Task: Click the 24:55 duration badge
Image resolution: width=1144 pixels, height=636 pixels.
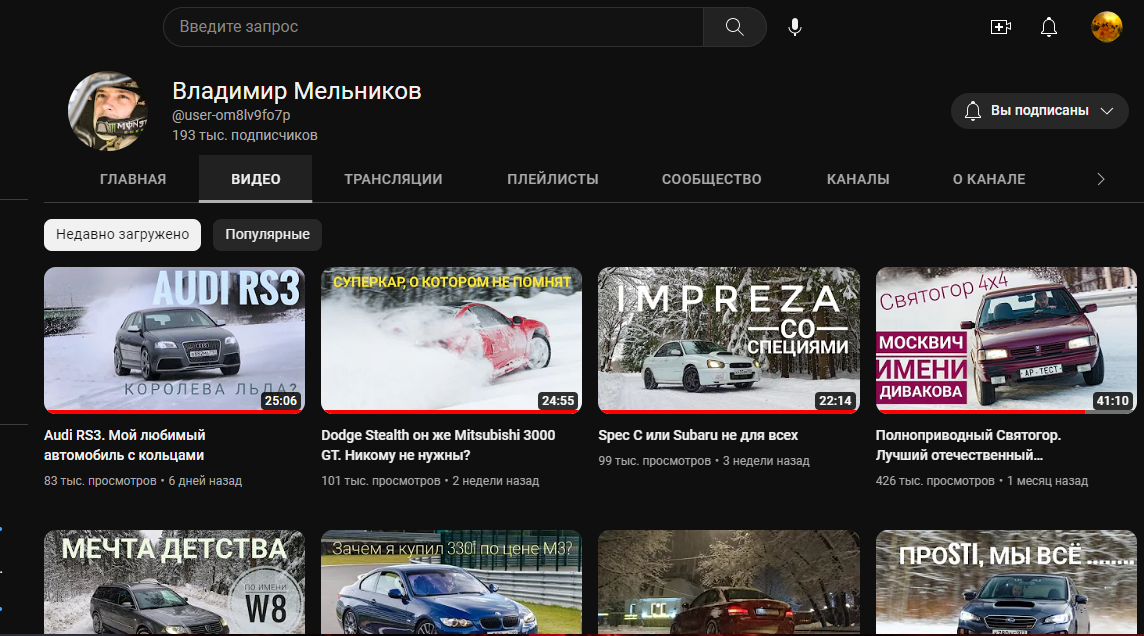Action: [558, 400]
